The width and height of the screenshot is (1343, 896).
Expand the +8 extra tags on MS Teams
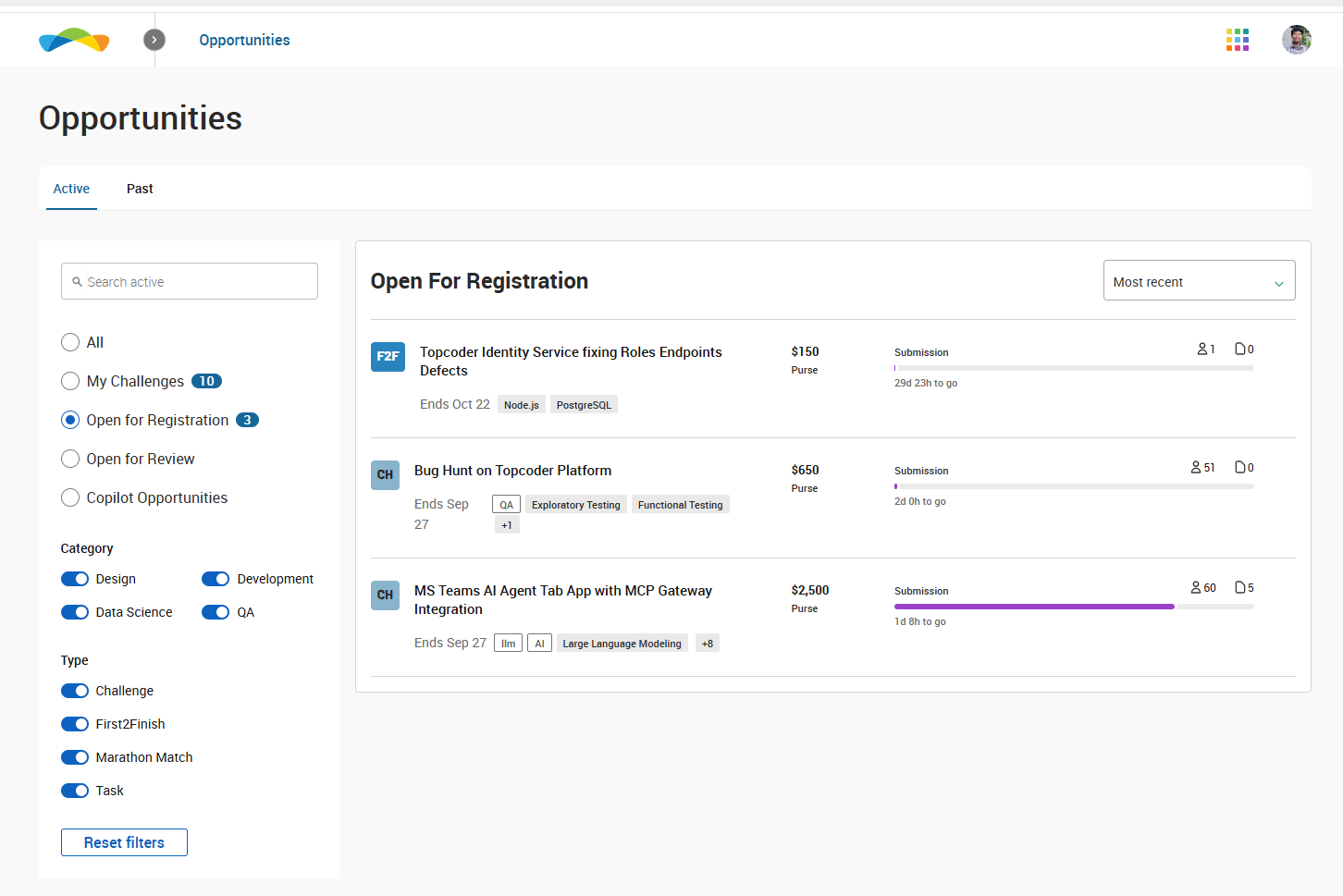coord(707,644)
